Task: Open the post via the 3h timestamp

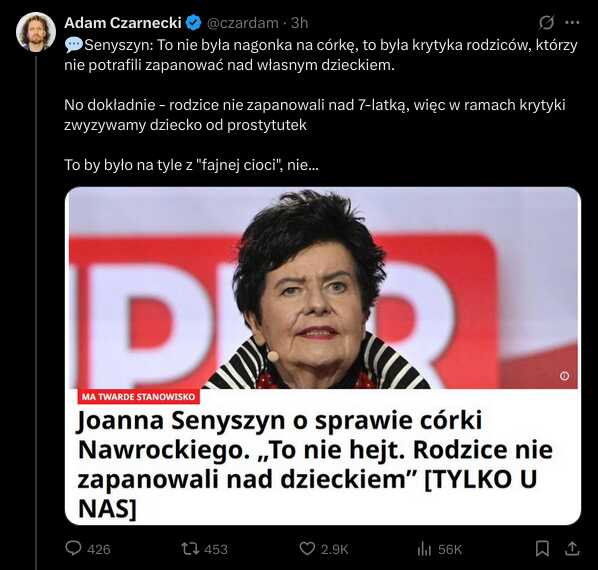Action: (x=299, y=23)
